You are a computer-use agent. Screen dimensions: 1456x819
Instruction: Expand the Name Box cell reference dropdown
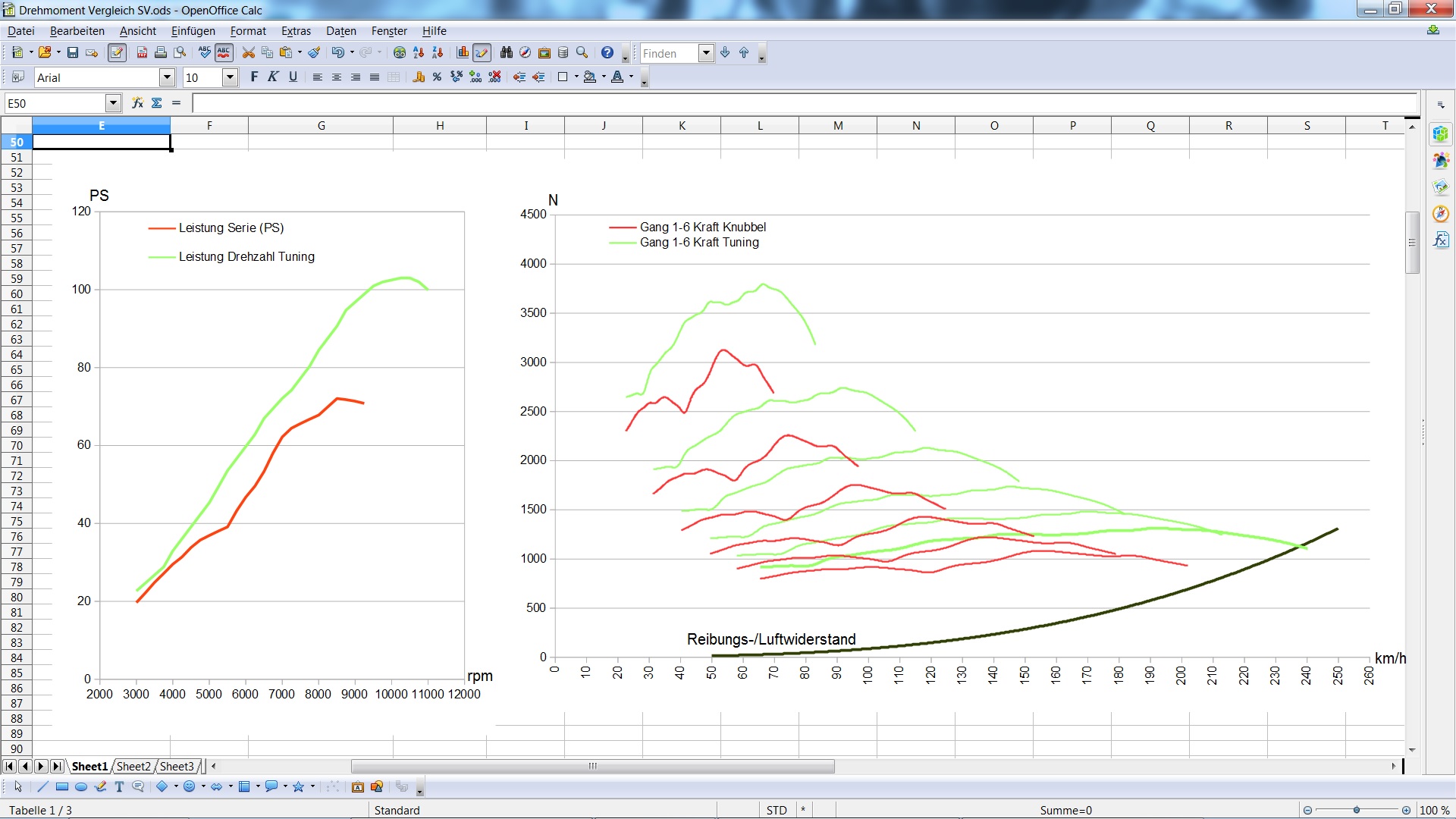(113, 103)
